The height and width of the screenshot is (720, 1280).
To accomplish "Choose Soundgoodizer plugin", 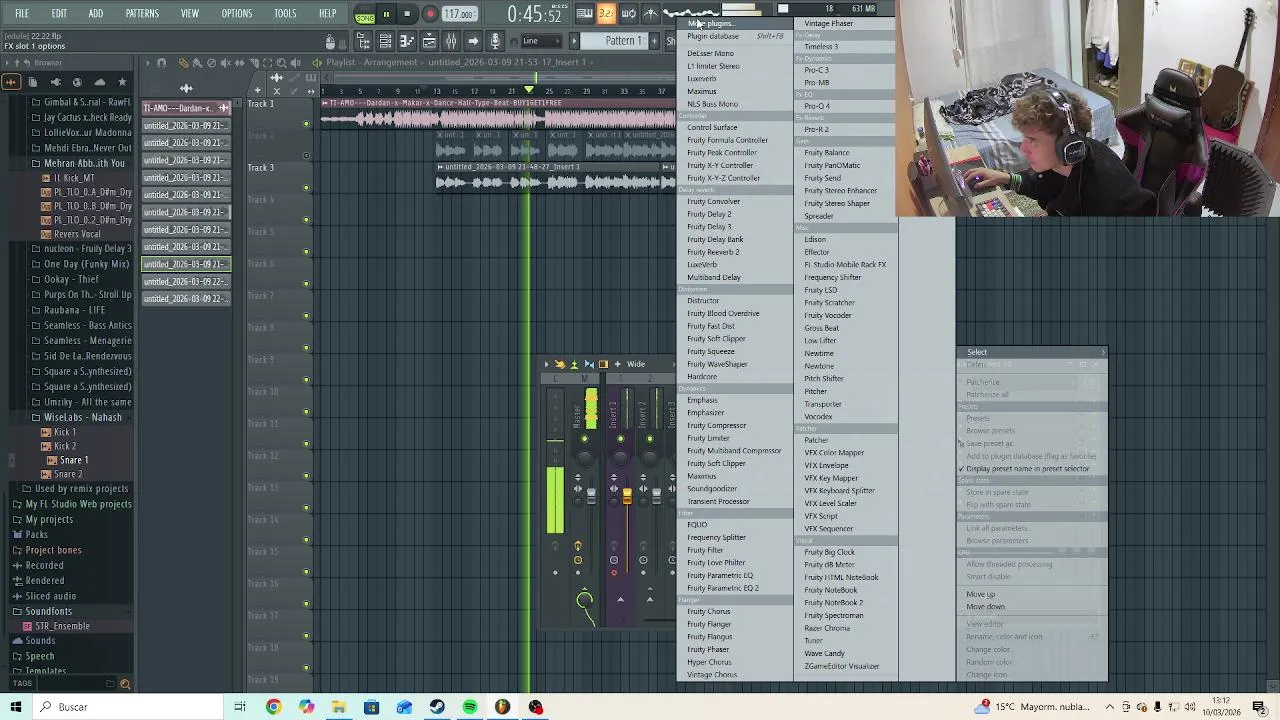I will click(x=712, y=489).
